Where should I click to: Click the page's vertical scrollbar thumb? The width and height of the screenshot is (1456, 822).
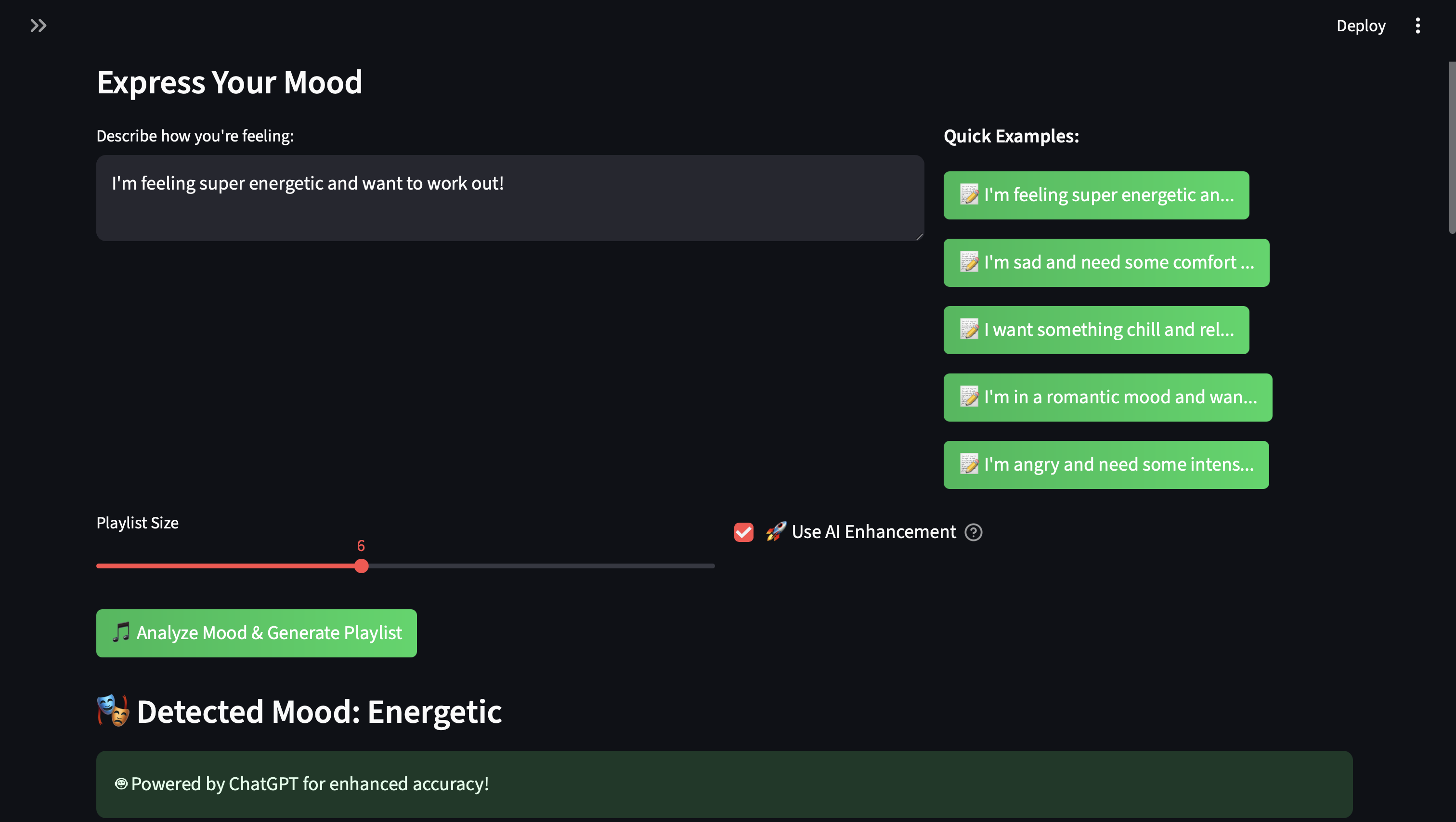pos(1451,147)
